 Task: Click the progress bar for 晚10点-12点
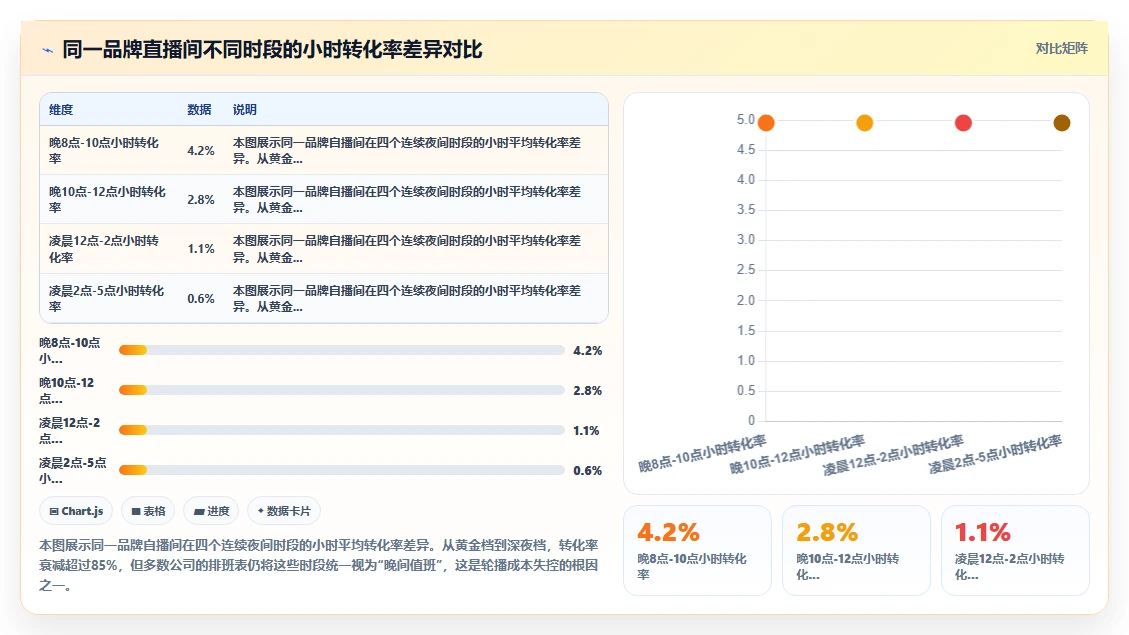[x=342, y=390]
